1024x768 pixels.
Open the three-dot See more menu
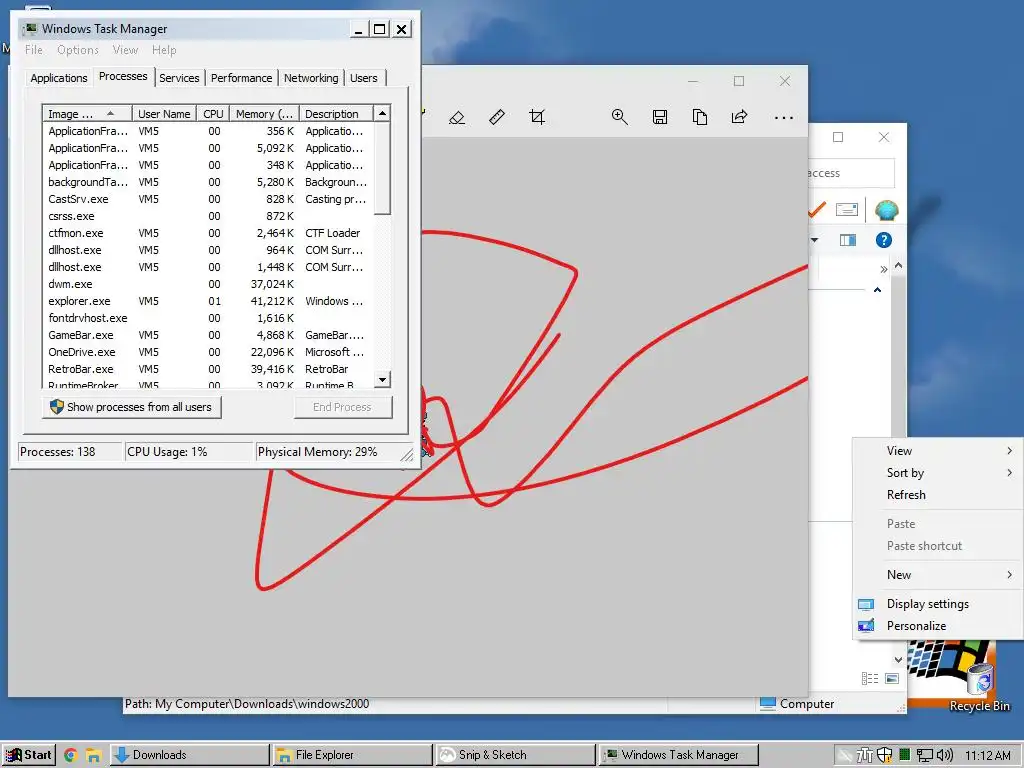(x=784, y=118)
